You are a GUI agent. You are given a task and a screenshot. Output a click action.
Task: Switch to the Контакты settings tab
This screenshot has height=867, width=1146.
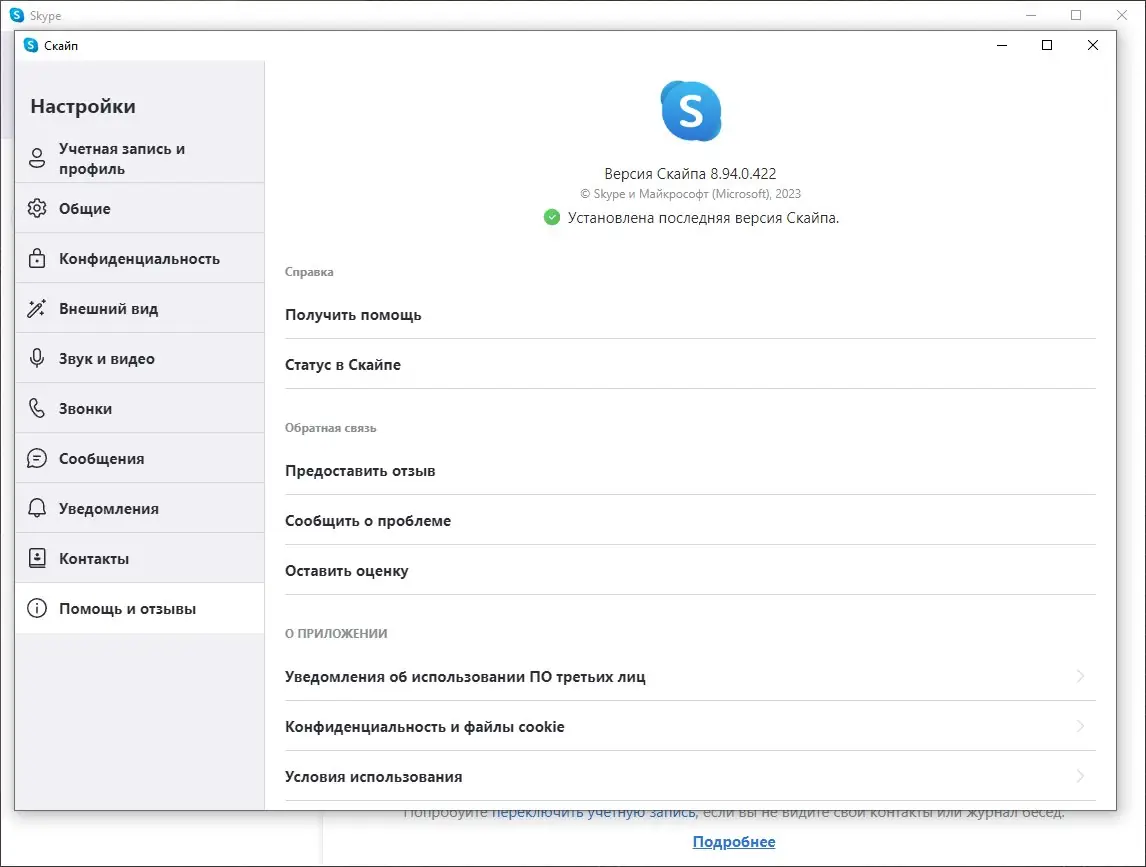[x=140, y=559]
